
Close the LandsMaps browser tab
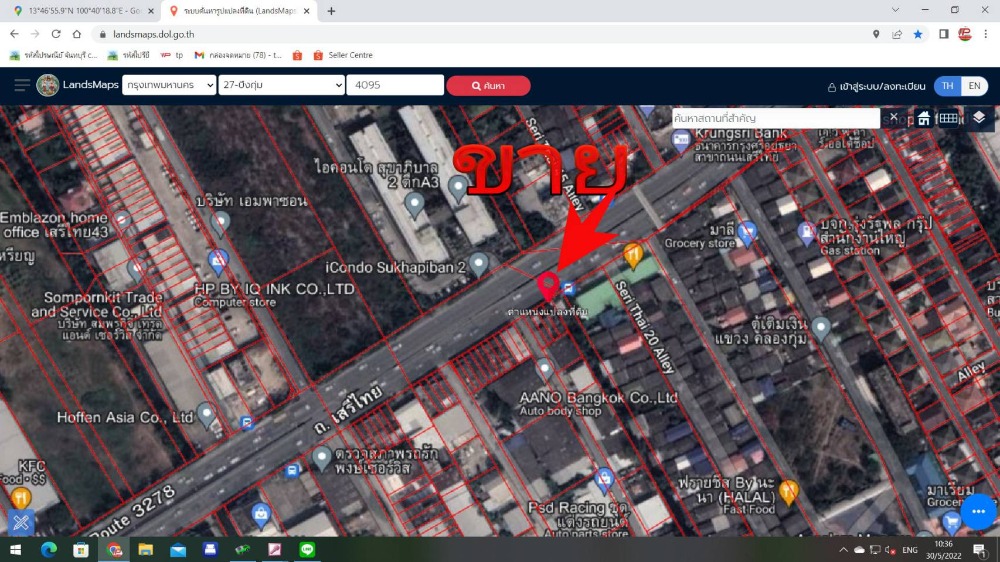click(306, 11)
